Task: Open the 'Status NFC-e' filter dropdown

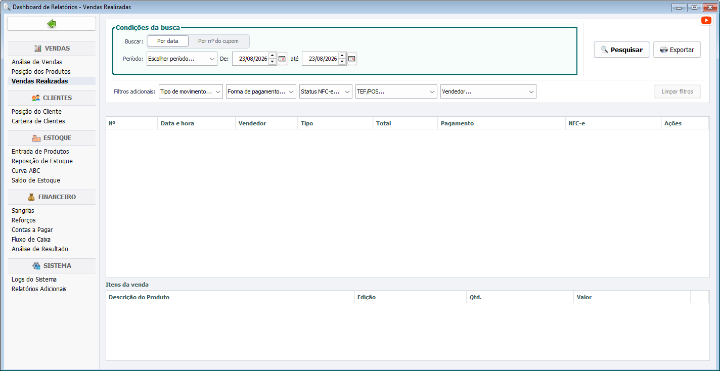Action: point(326,91)
